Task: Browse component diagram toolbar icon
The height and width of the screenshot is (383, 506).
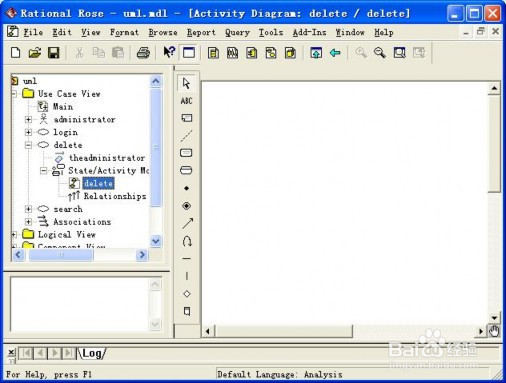Action: click(x=252, y=53)
